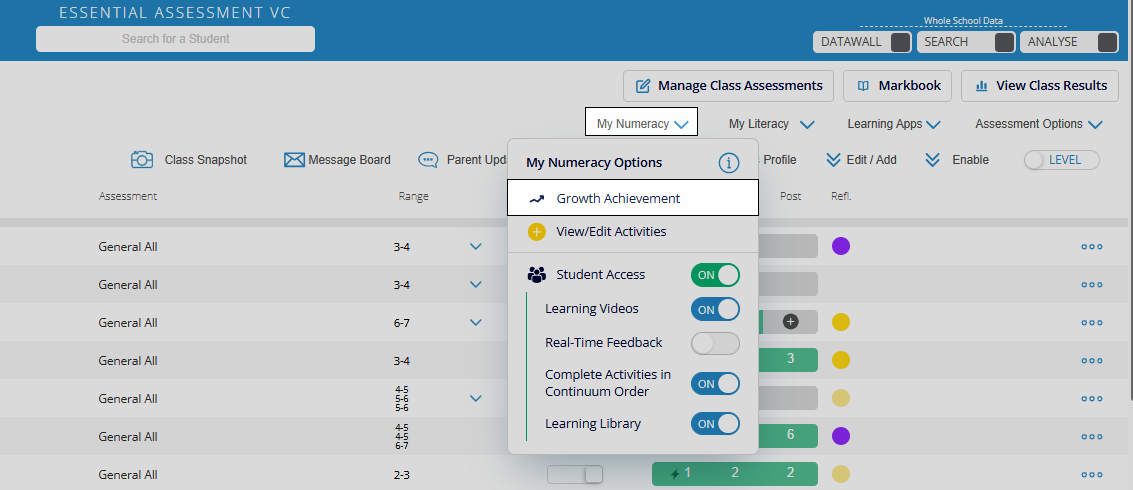Click the dark plus icon in the Post column
Viewport: 1133px width, 490px height.
click(x=790, y=322)
